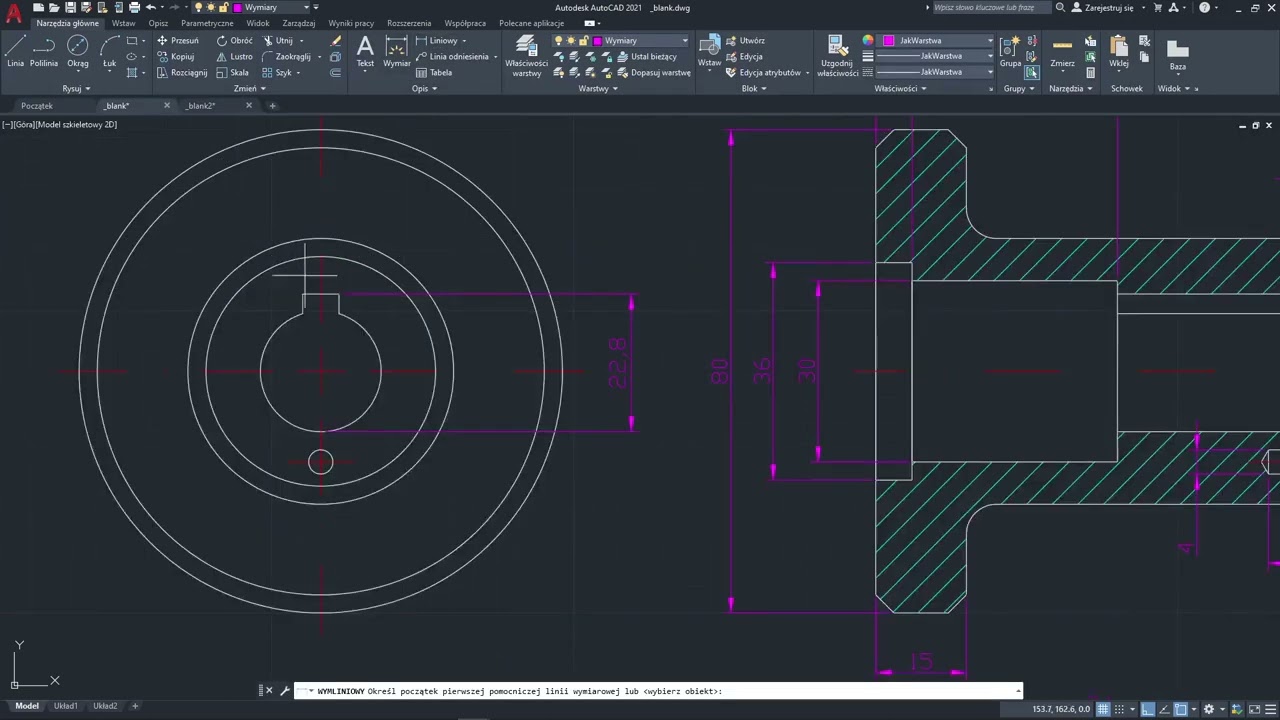
Task: Use the Lustro mirror tool
Action: [x=235, y=57]
